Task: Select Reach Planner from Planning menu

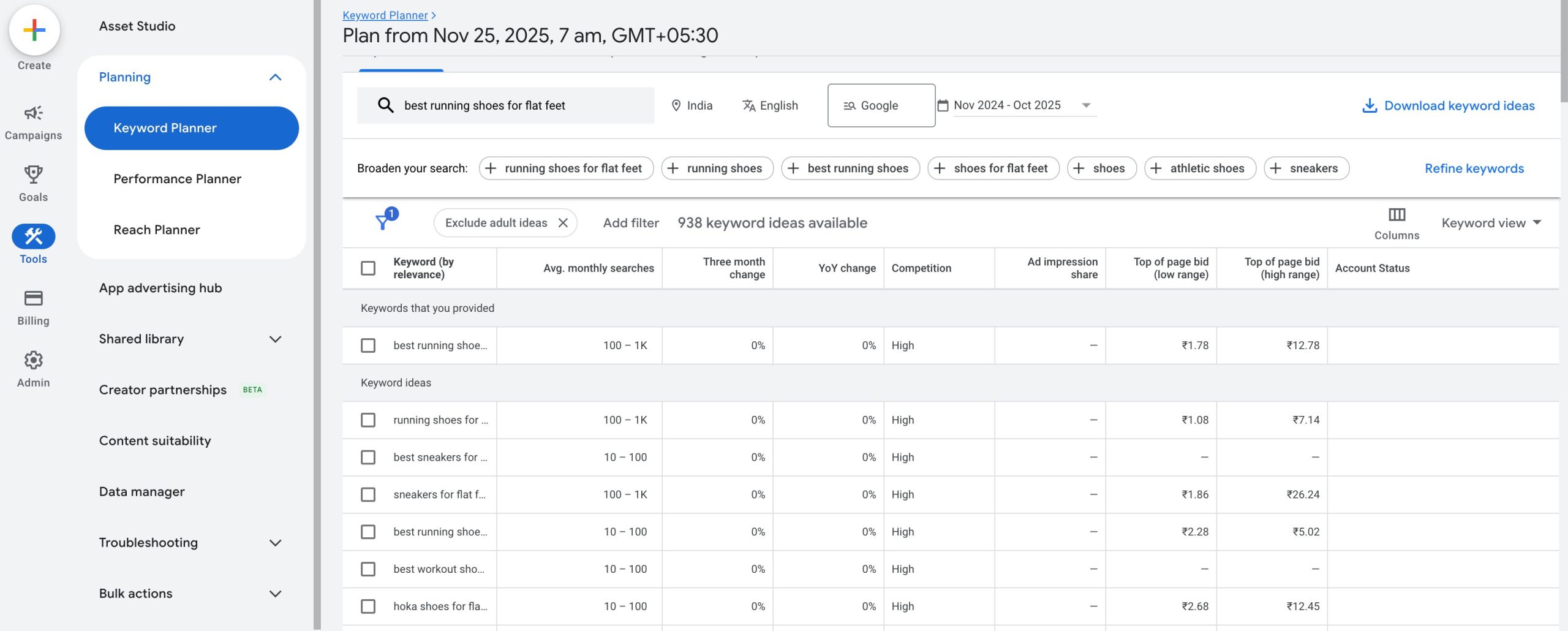Action: pyautogui.click(x=157, y=230)
